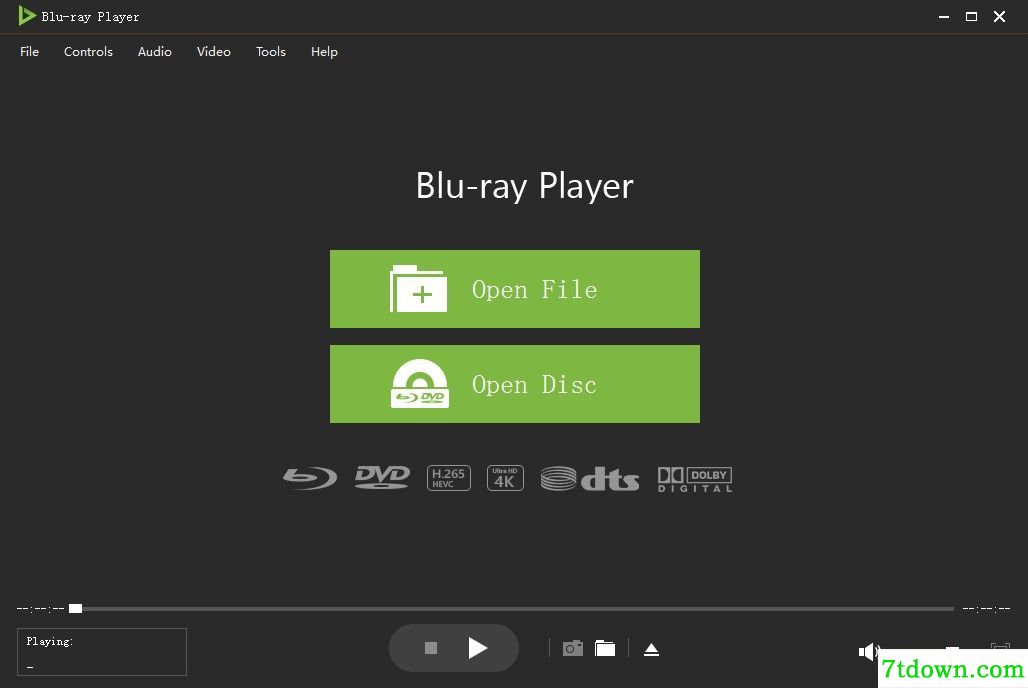Minimize the Blu-ray Player window
Image resolution: width=1028 pixels, height=688 pixels.
943,16
